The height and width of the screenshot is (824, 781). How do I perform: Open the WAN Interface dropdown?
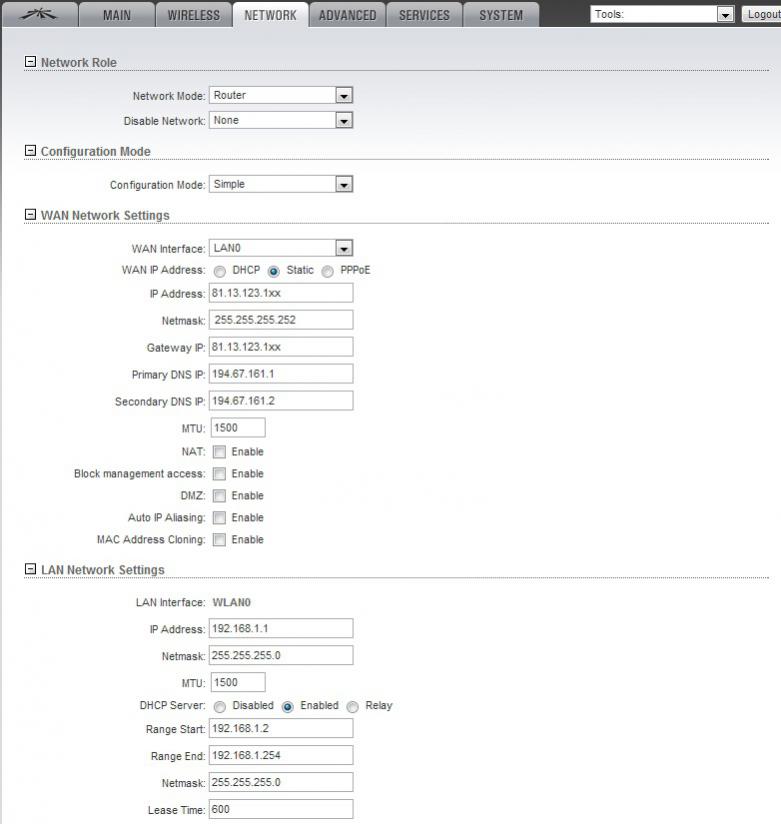tap(343, 249)
